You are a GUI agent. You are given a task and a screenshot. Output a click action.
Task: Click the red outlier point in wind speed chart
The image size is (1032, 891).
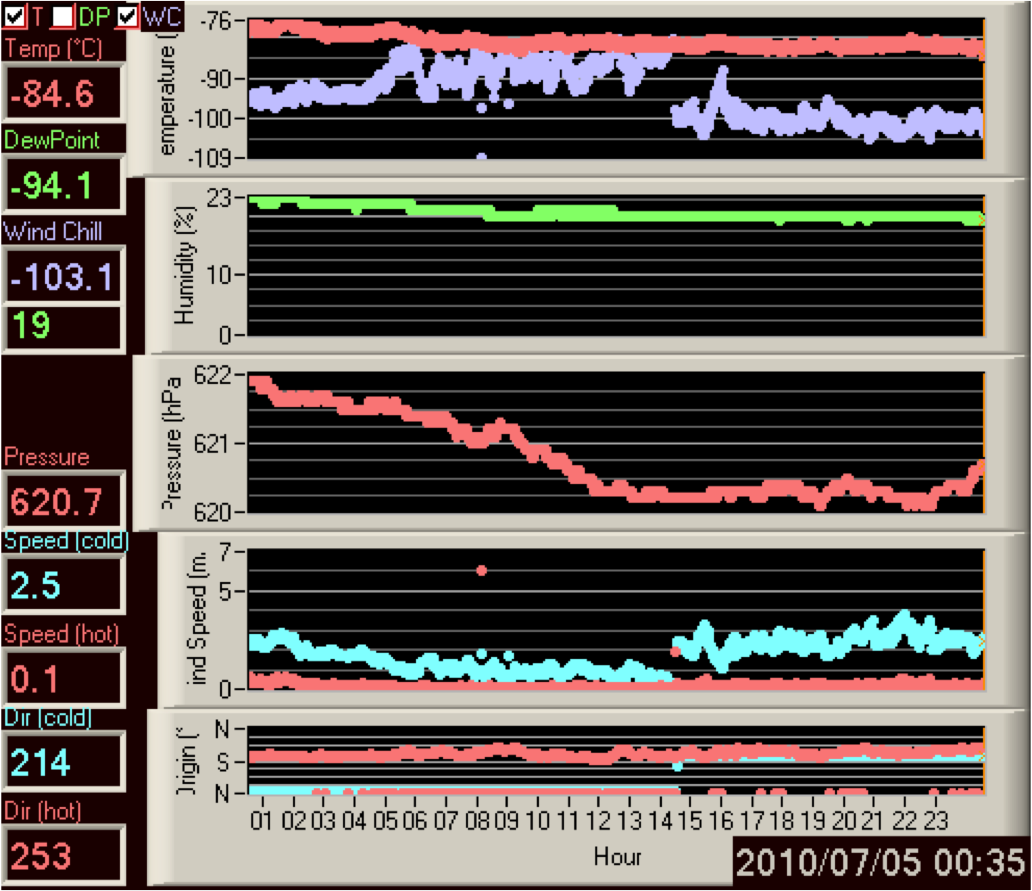481,570
